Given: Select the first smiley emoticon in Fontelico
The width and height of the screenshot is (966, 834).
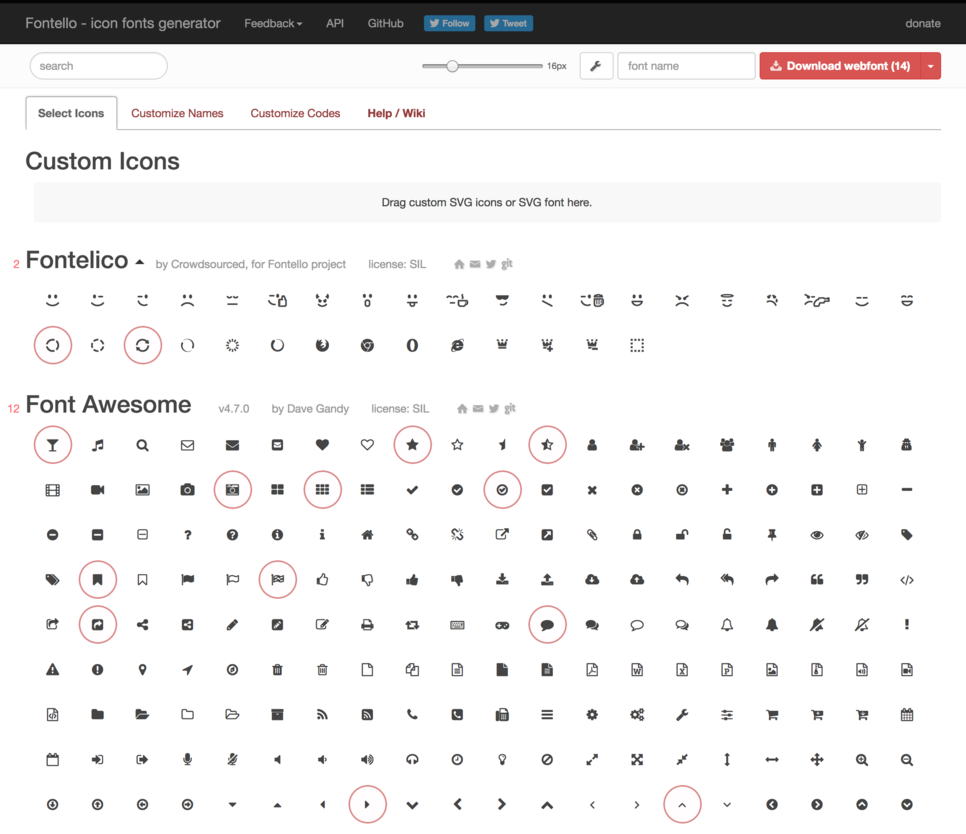Looking at the screenshot, I should [x=52, y=300].
